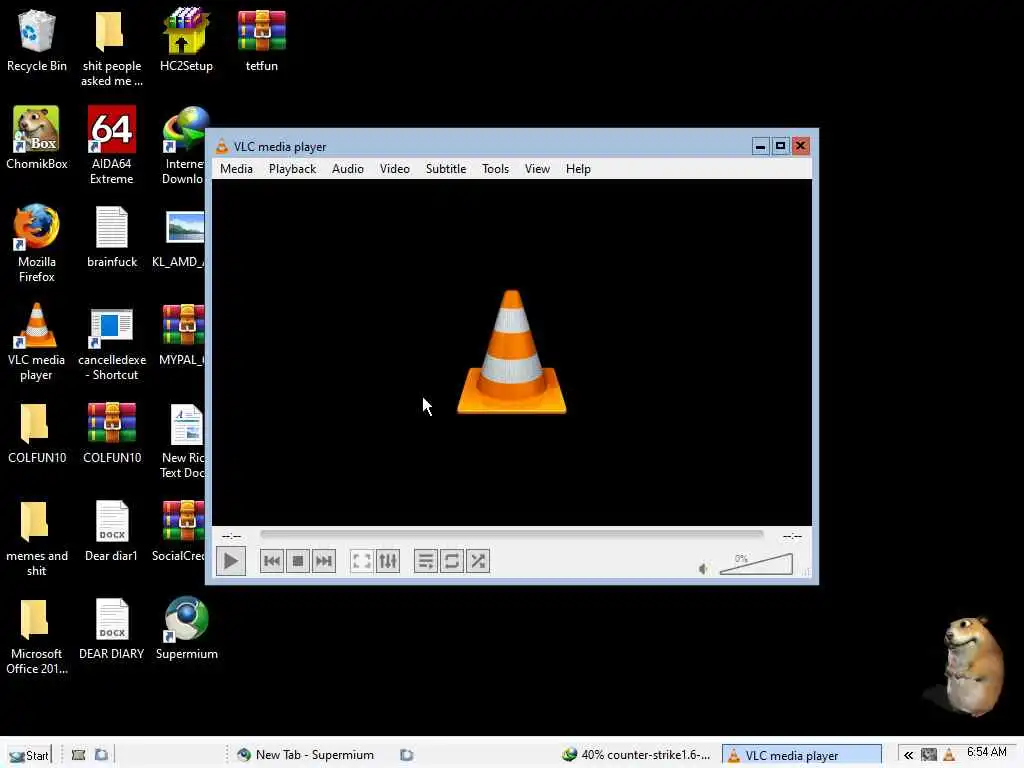This screenshot has width=1024, height=768.
Task: Select the Mozilla Firefox shortcut
Action: click(37, 243)
